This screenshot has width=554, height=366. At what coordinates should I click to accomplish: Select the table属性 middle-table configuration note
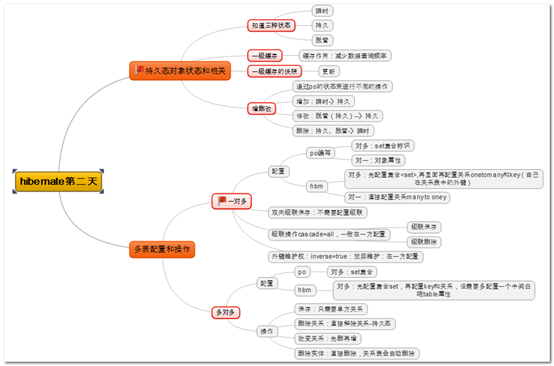[x=434, y=290]
